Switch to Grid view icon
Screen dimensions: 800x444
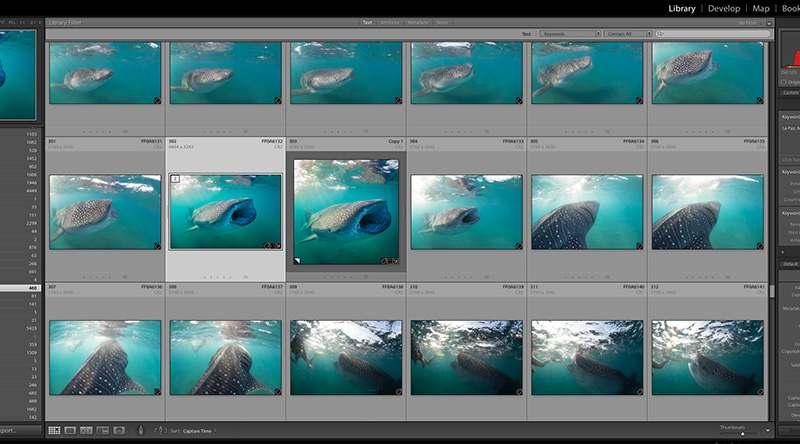coord(54,430)
